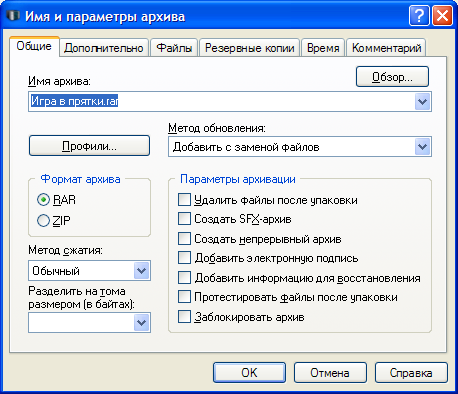Select the ZIP archive format
458x394 pixels.
tap(43, 221)
